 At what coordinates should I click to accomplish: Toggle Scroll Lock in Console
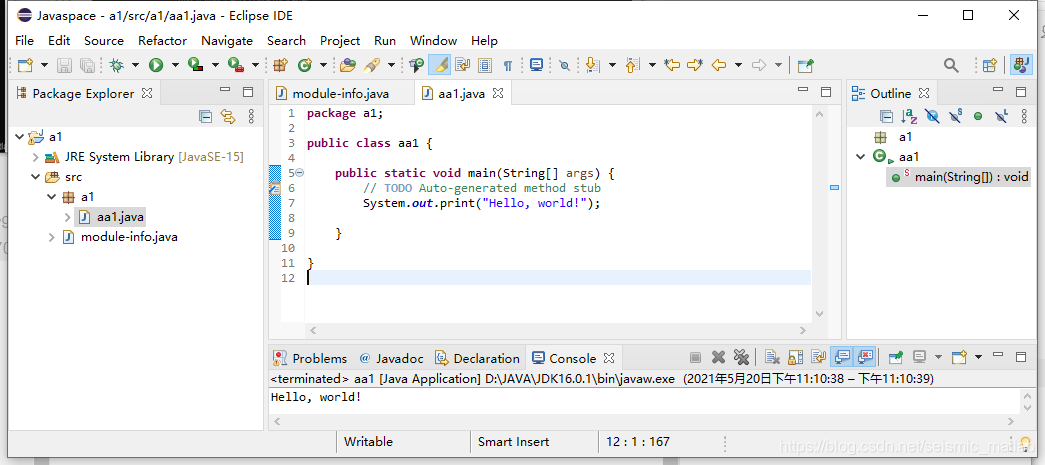click(x=795, y=358)
